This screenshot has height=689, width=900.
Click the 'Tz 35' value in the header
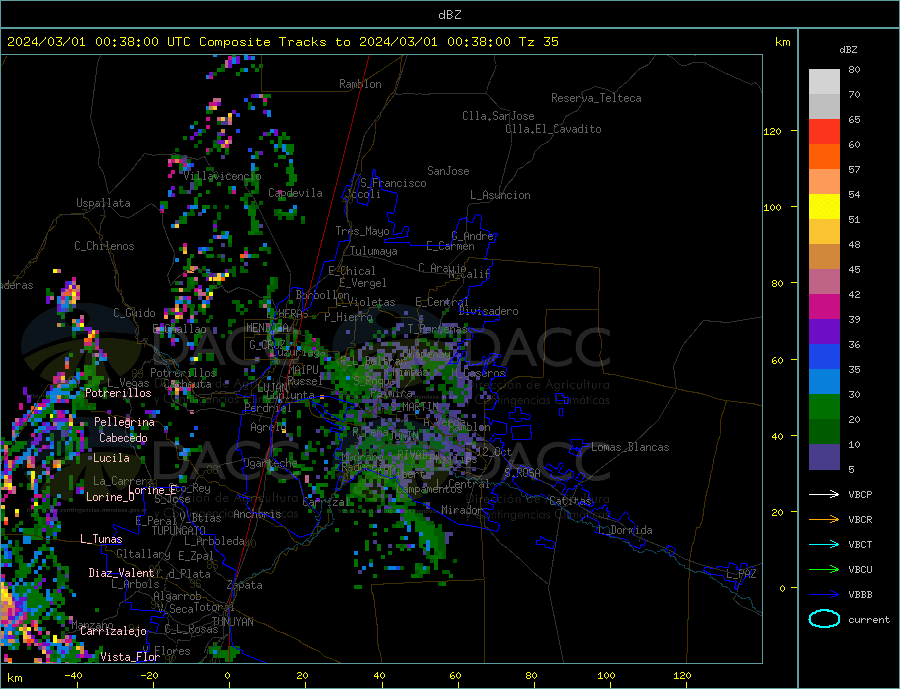point(538,42)
